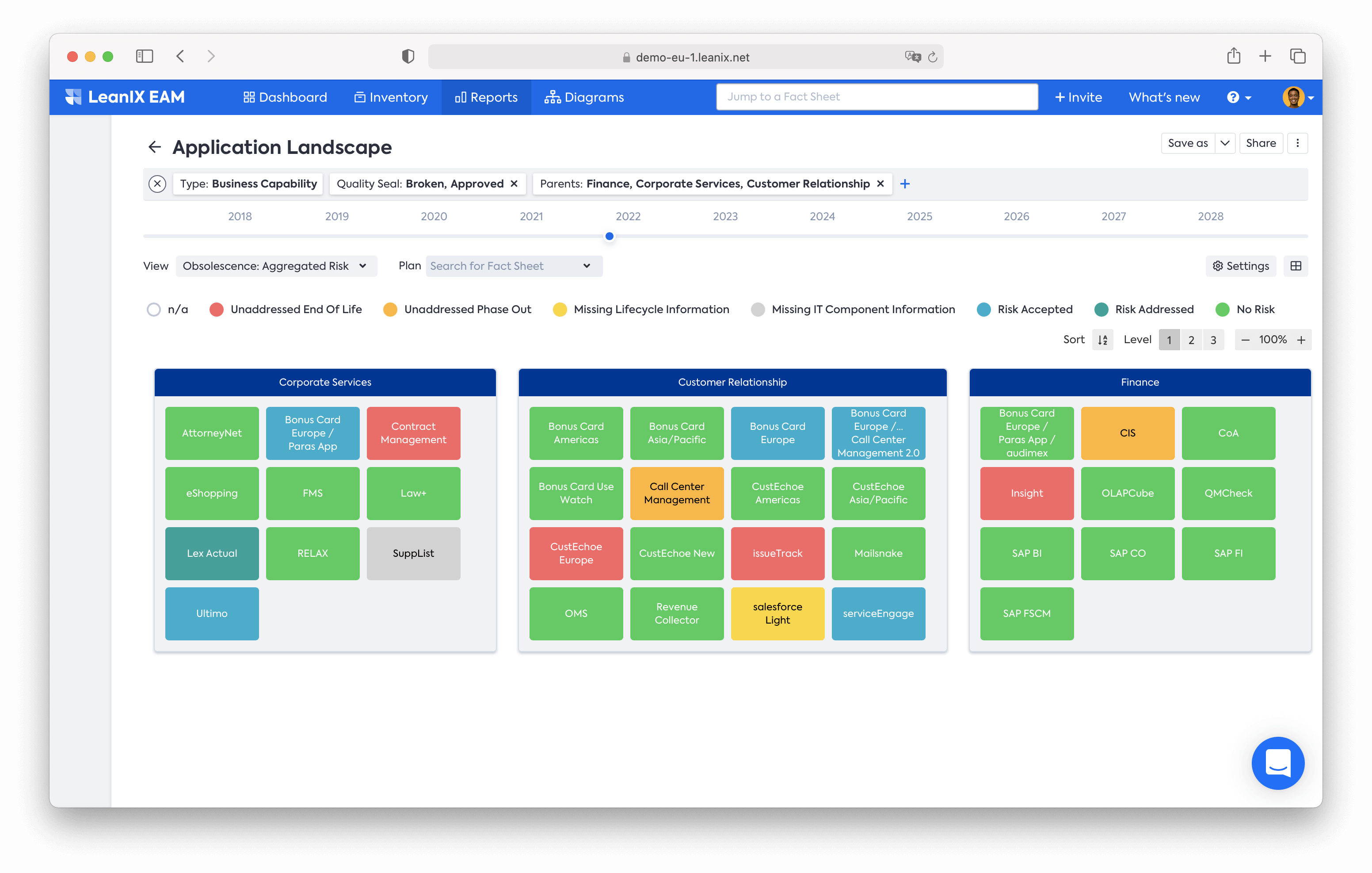Toggle Unaddressed End Of Life legend
1372x873 pixels.
[286, 309]
